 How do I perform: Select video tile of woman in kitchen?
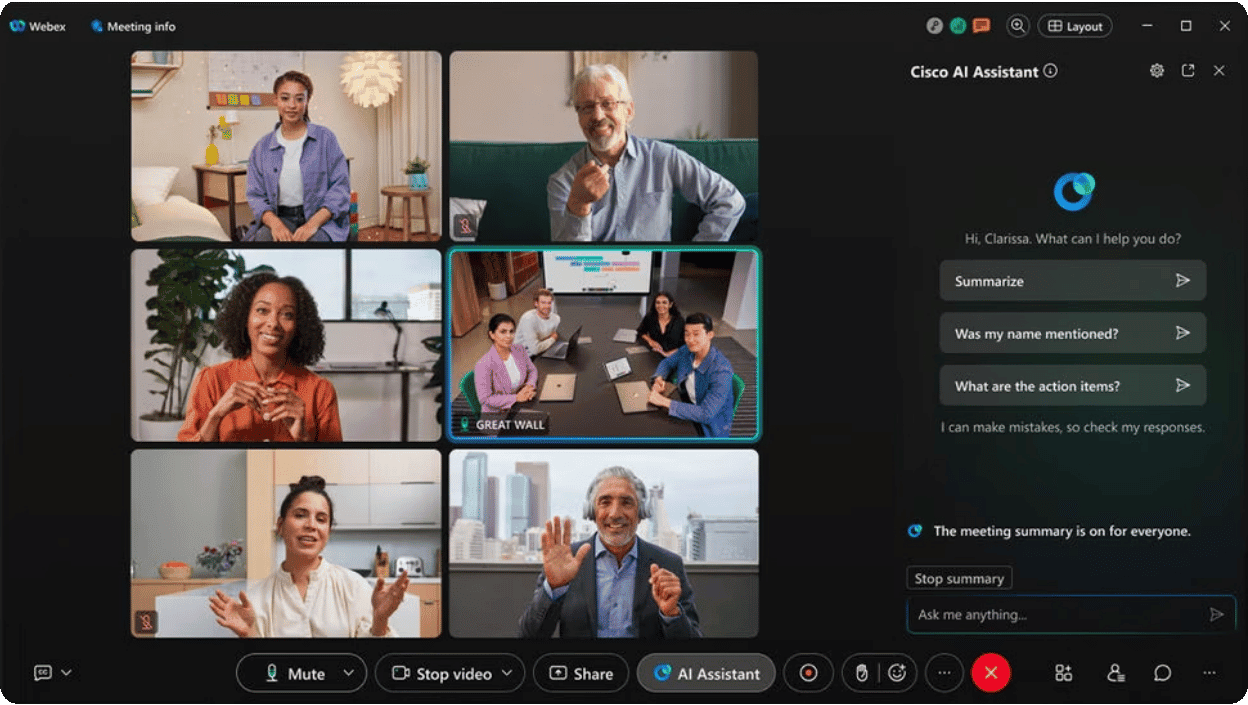(286, 543)
